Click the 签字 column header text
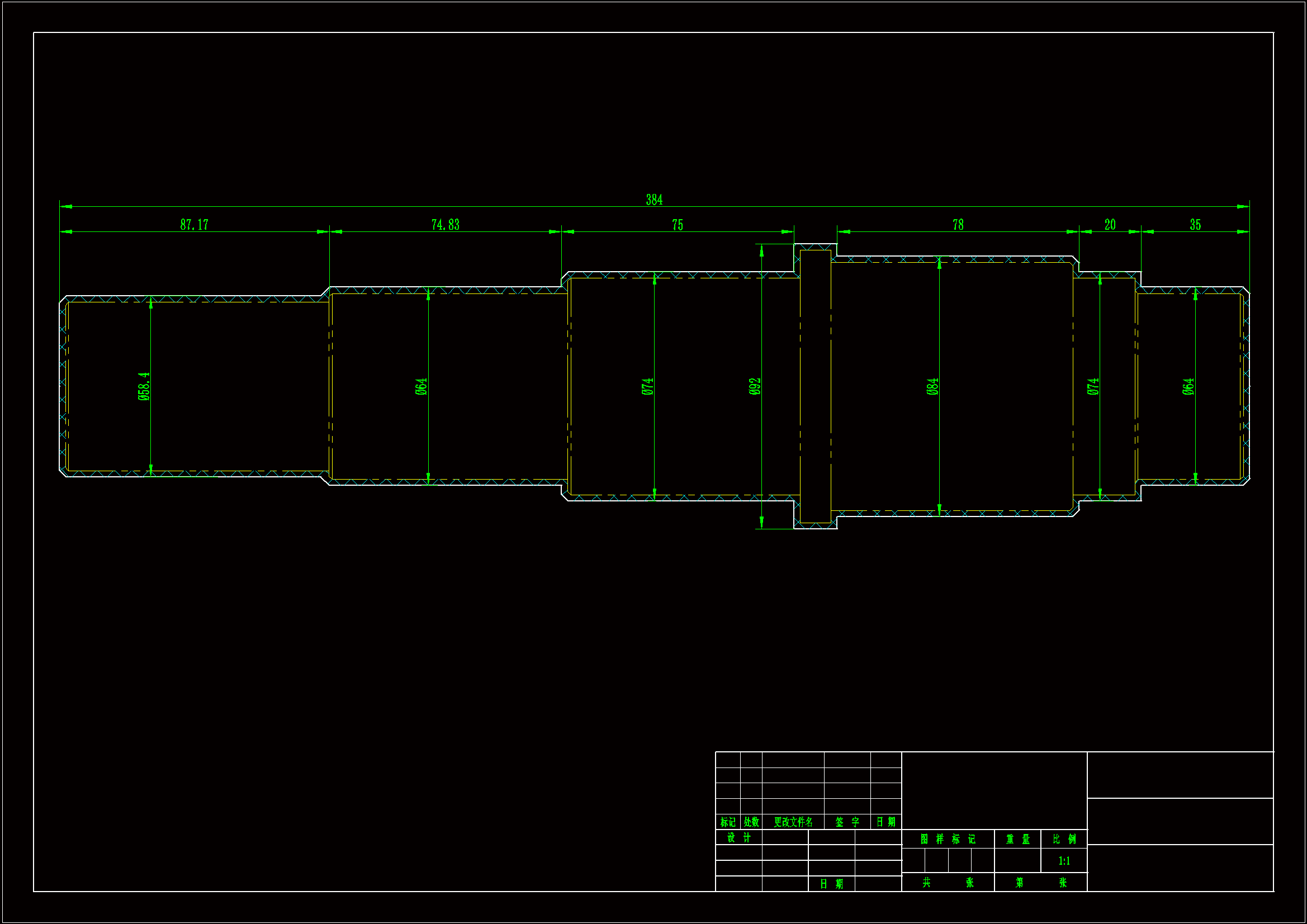 pyautogui.click(x=847, y=822)
